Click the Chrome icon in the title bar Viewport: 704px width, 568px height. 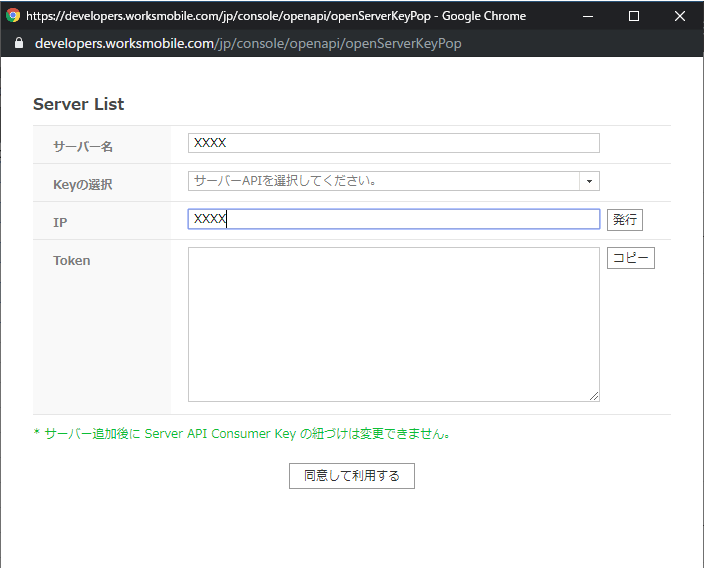13,16
